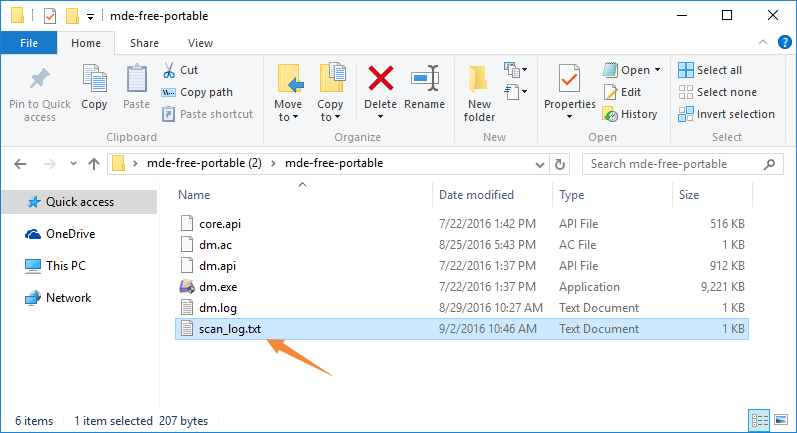Open the Easy access dropdown icon
This screenshot has height=433, width=797.
tap(515, 92)
